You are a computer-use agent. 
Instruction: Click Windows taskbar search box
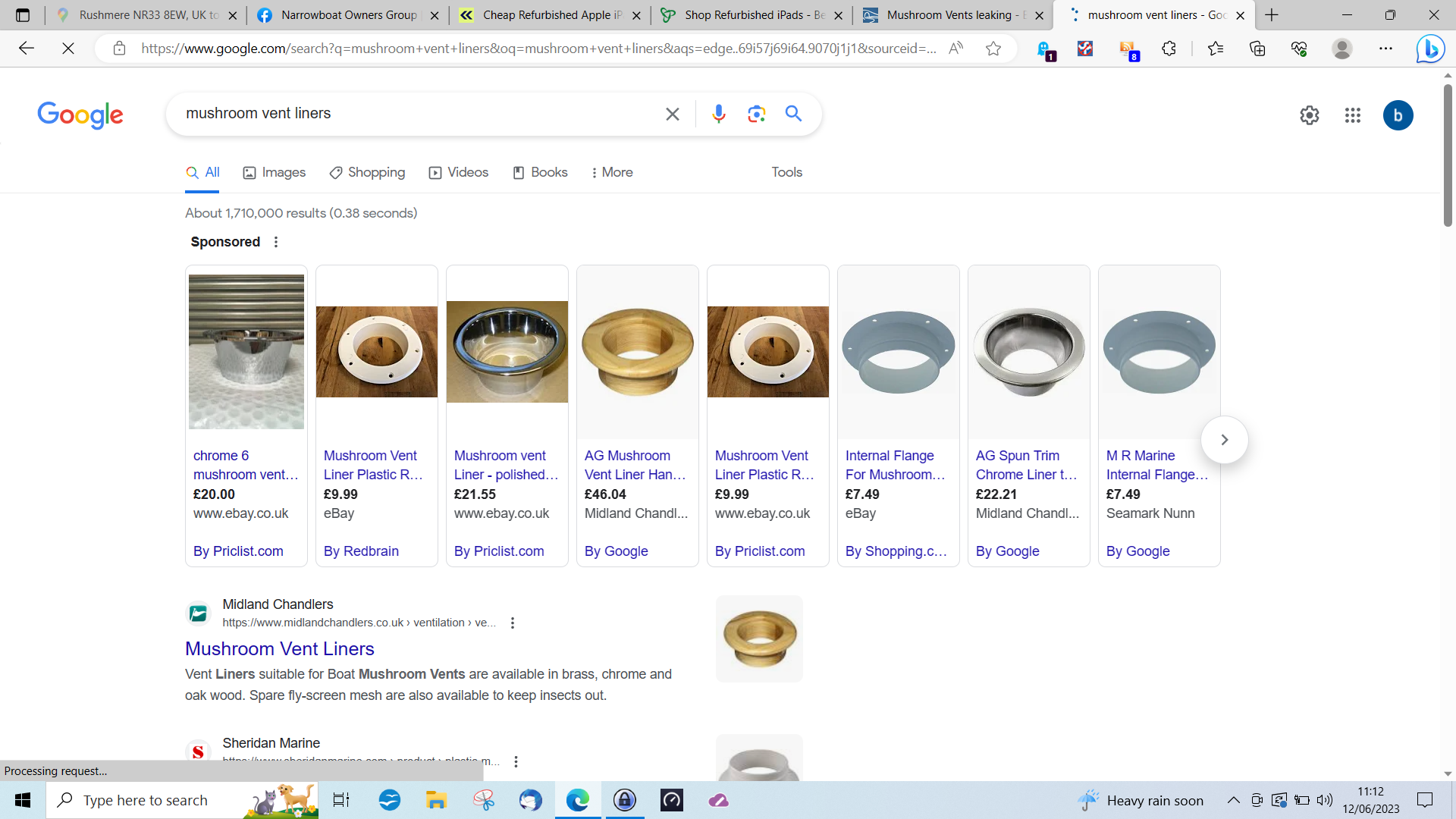click(182, 800)
